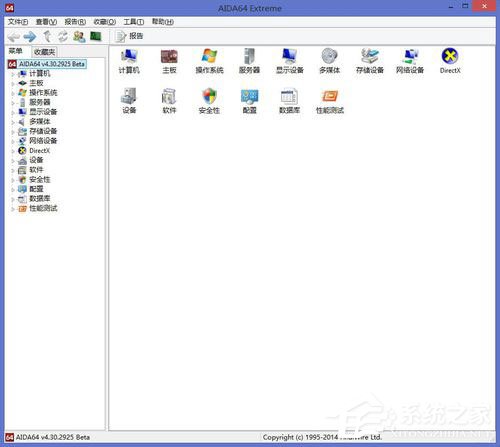Click the 报告 report toolbar button
The width and height of the screenshot is (500, 447).
click(129, 36)
